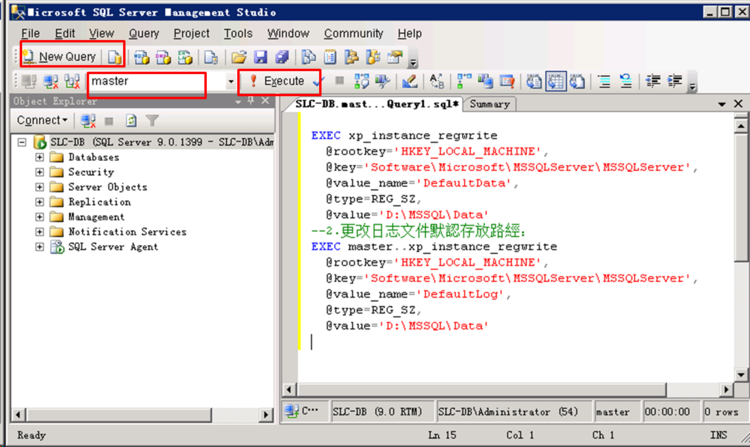The width and height of the screenshot is (750, 447).
Task: Refresh the Object Explorer tree
Action: pyautogui.click(x=130, y=120)
